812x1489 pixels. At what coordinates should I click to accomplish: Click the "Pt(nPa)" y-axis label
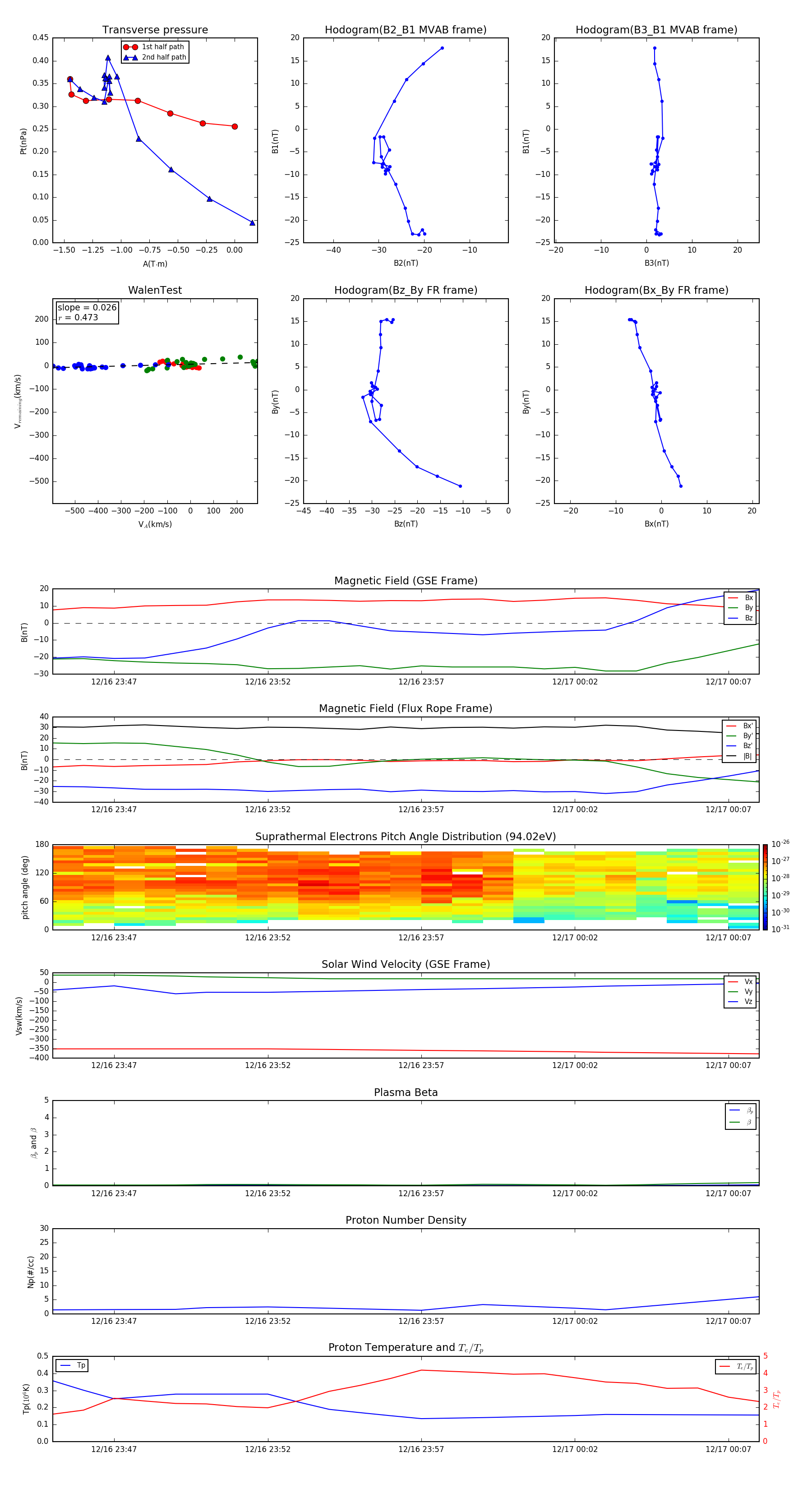coord(23,140)
